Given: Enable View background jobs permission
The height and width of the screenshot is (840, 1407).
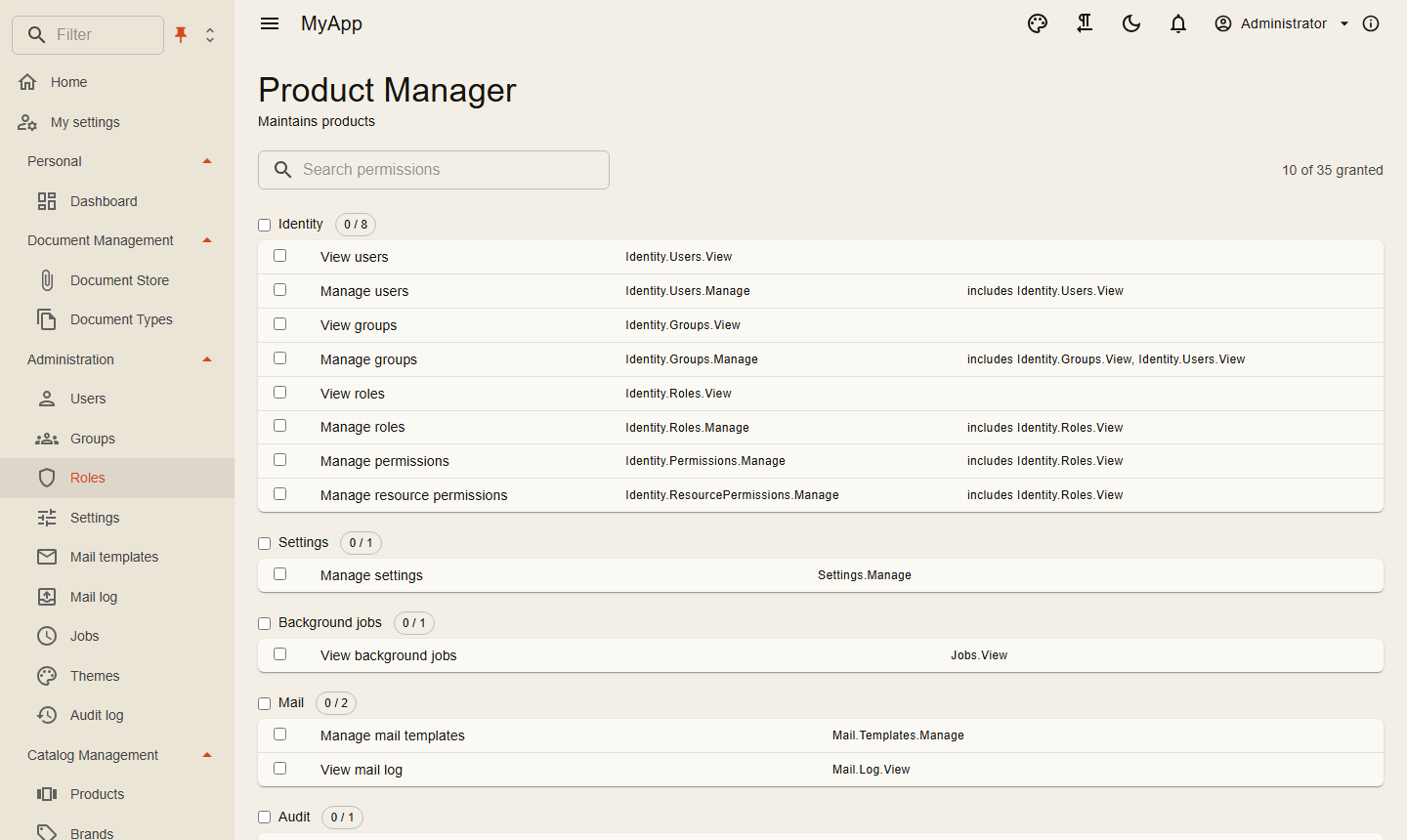Looking at the screenshot, I should click(x=280, y=654).
